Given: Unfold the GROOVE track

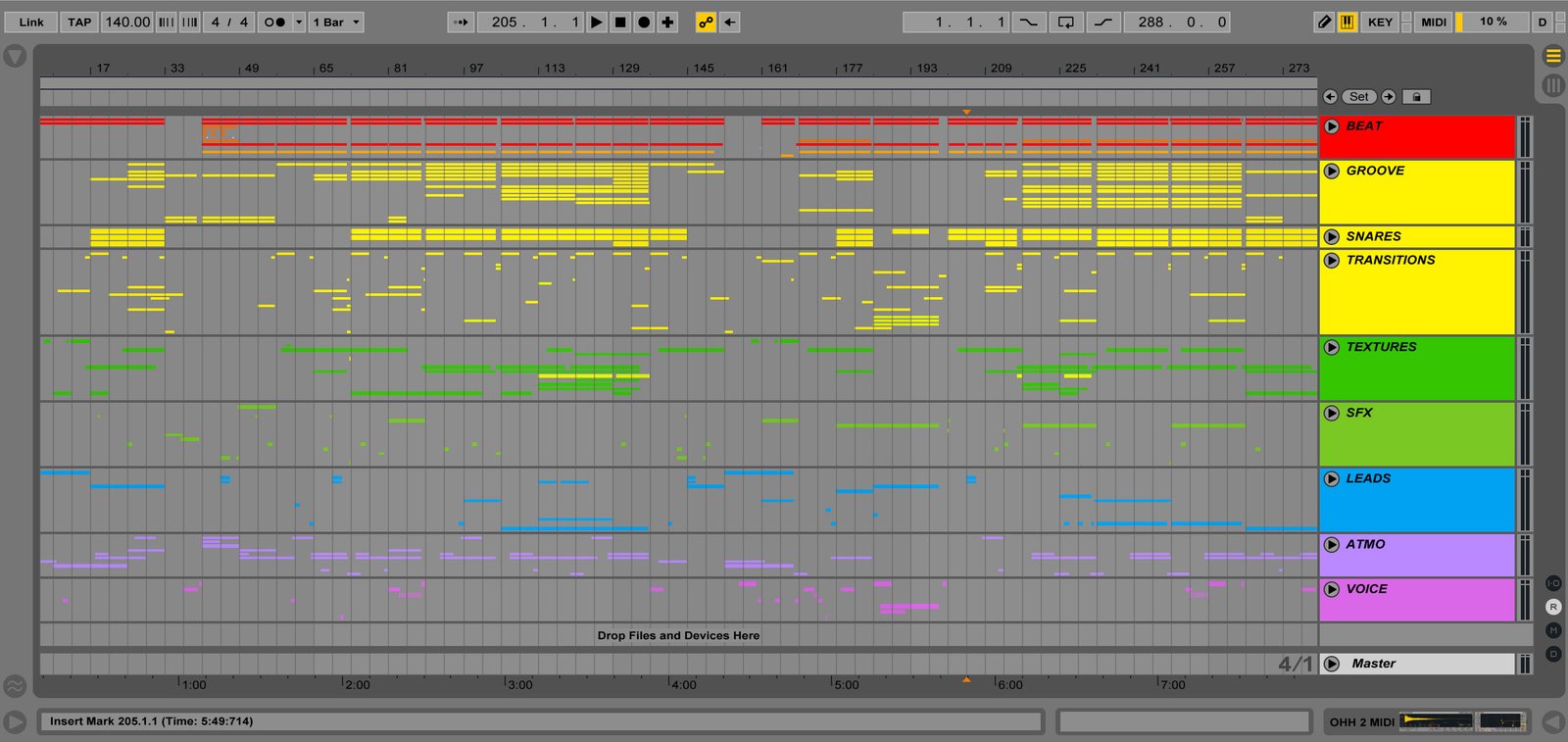Looking at the screenshot, I should 1332,171.
